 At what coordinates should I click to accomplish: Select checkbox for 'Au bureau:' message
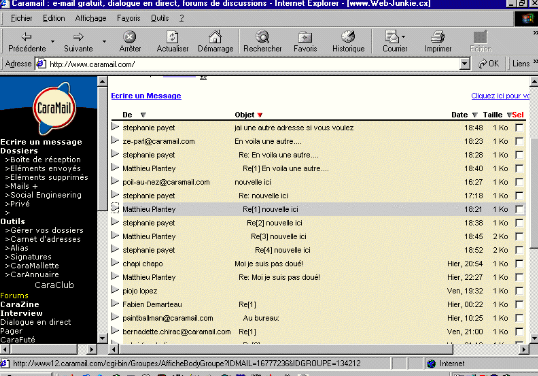pos(519,318)
